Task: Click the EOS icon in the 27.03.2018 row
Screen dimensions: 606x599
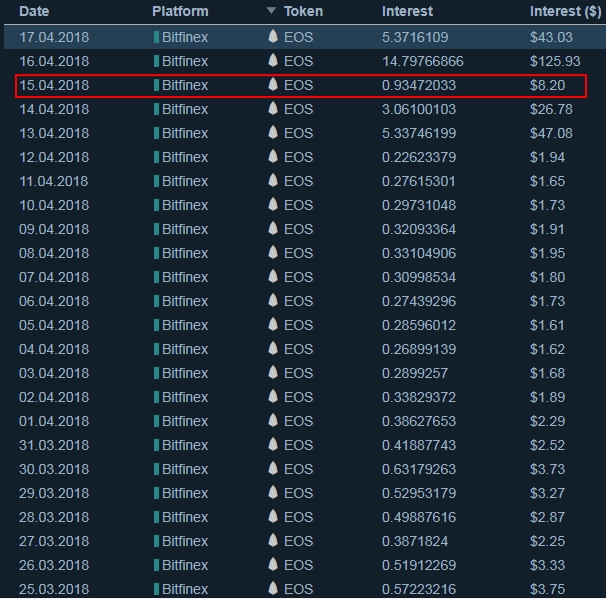Action: coord(273,540)
